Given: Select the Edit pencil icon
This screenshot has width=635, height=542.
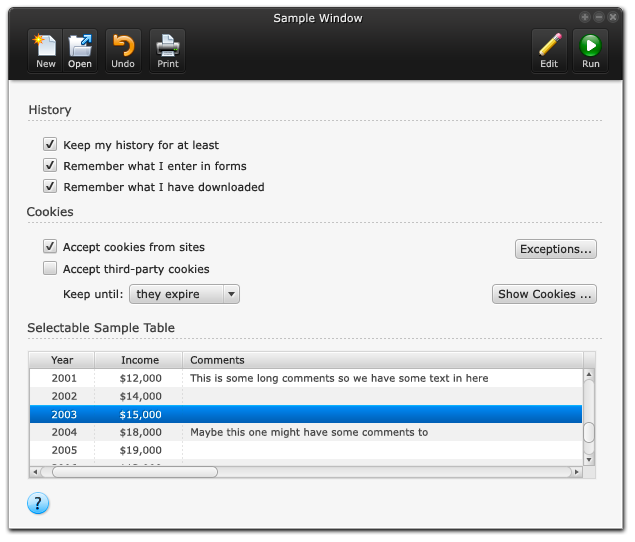Looking at the screenshot, I should coord(549,51).
